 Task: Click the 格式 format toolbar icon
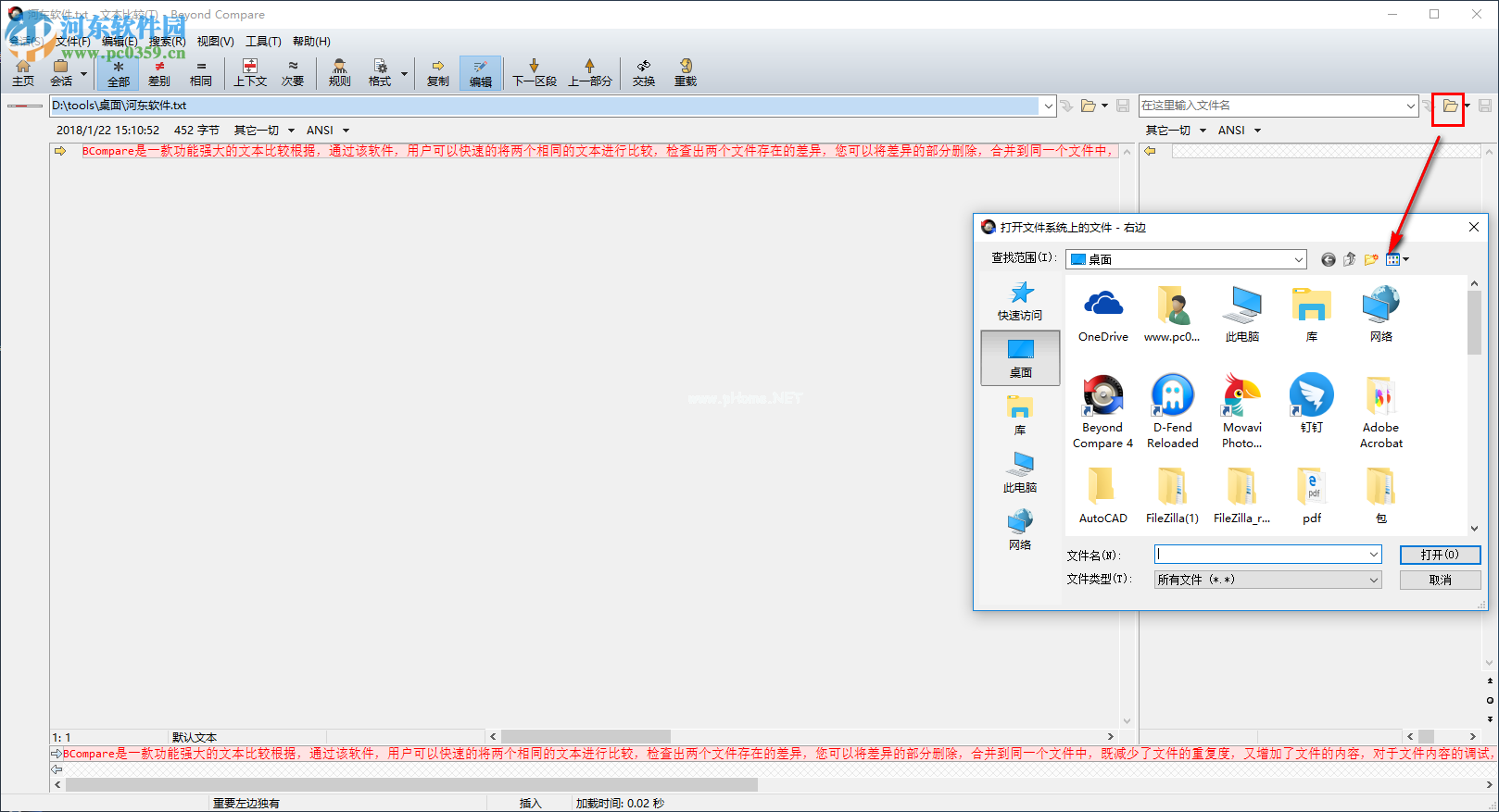point(380,73)
